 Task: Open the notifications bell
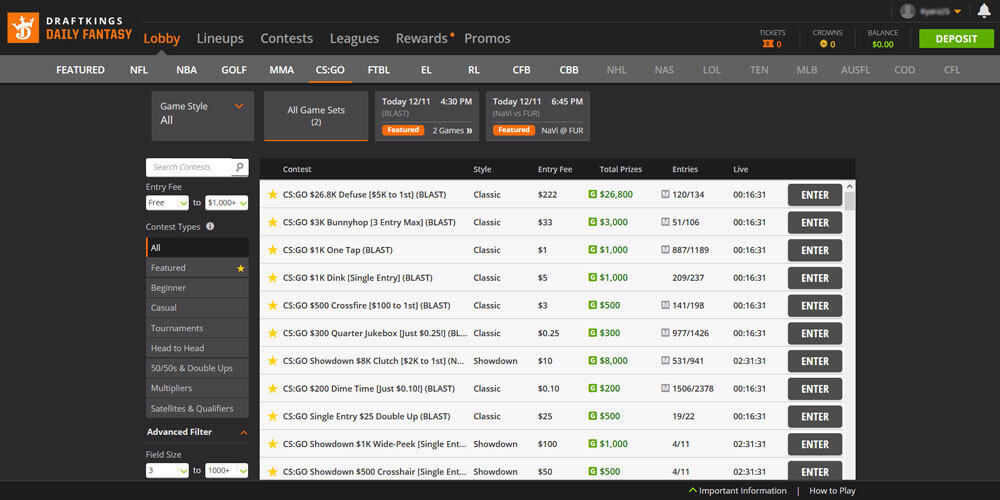[983, 11]
